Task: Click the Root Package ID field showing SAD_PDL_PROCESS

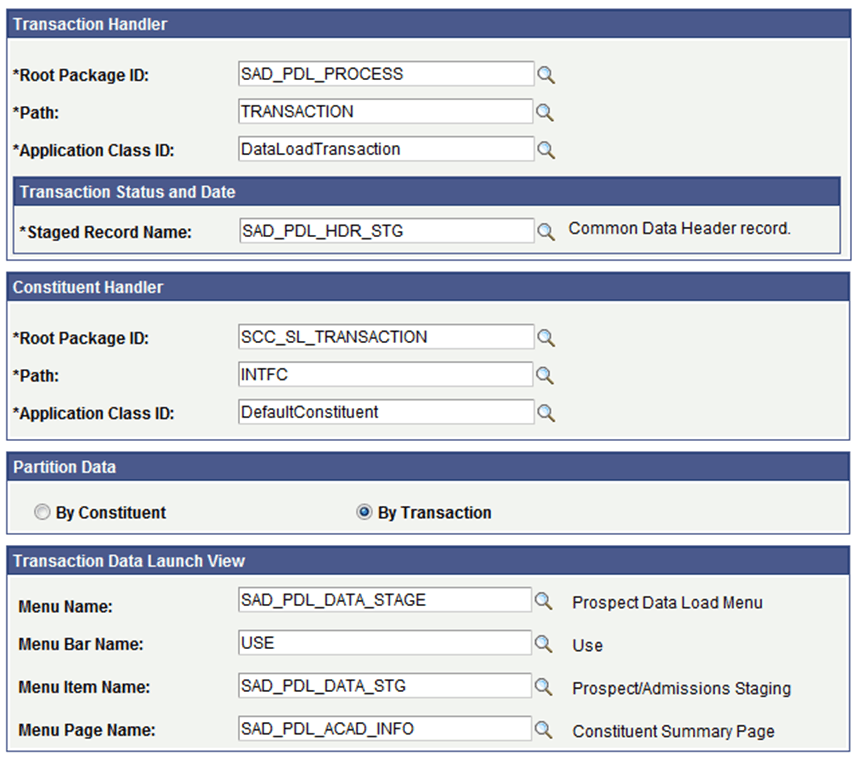Action: click(x=385, y=74)
